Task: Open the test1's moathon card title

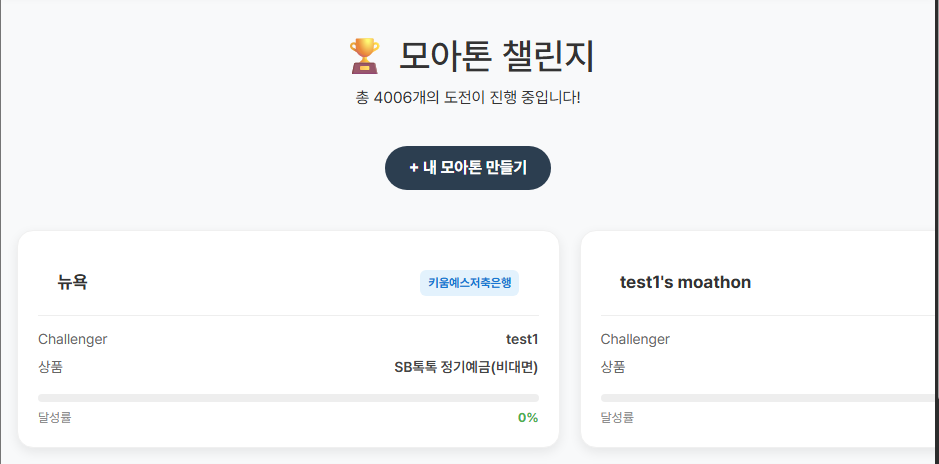Action: [685, 282]
